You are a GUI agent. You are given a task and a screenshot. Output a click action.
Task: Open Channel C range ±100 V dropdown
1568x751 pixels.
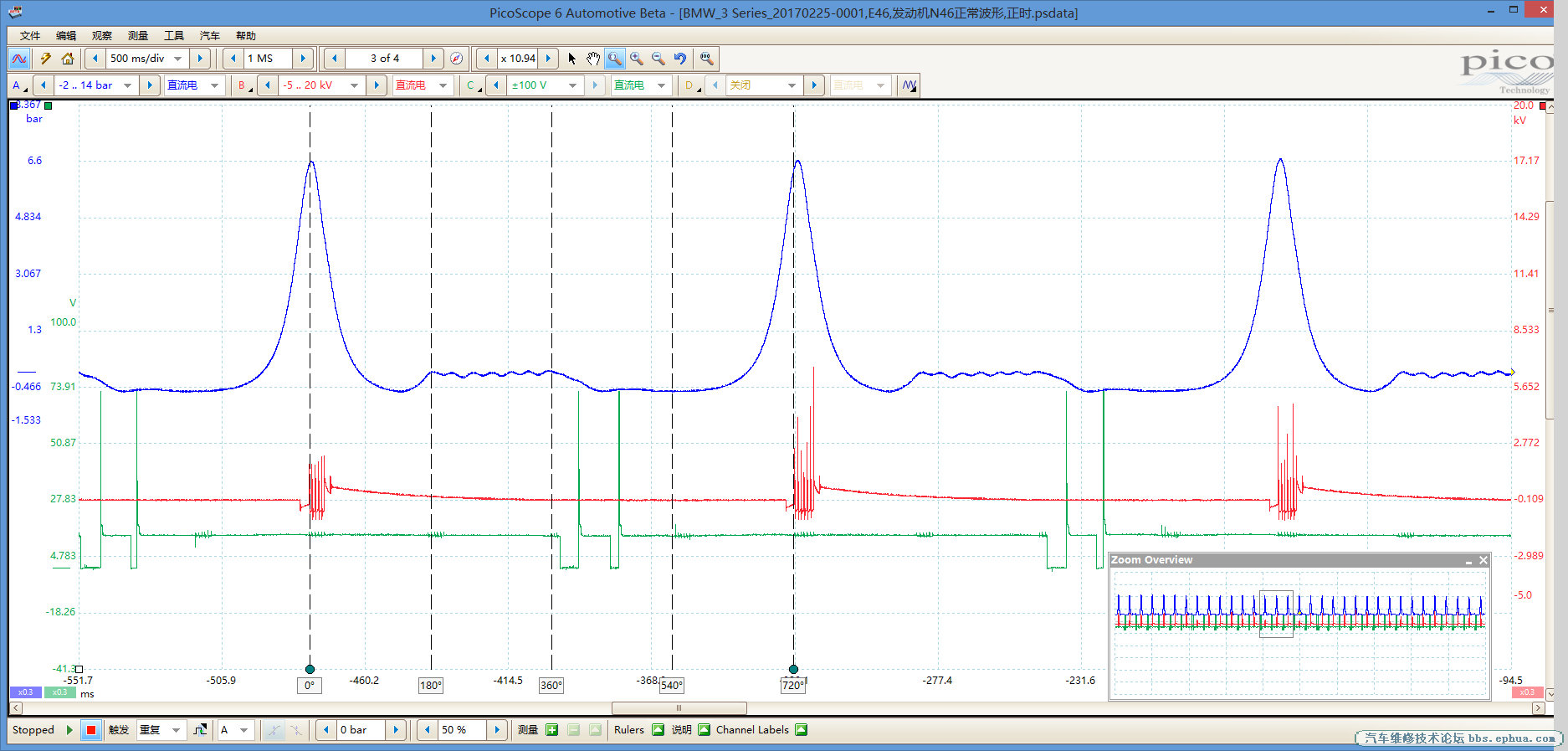pyautogui.click(x=573, y=85)
